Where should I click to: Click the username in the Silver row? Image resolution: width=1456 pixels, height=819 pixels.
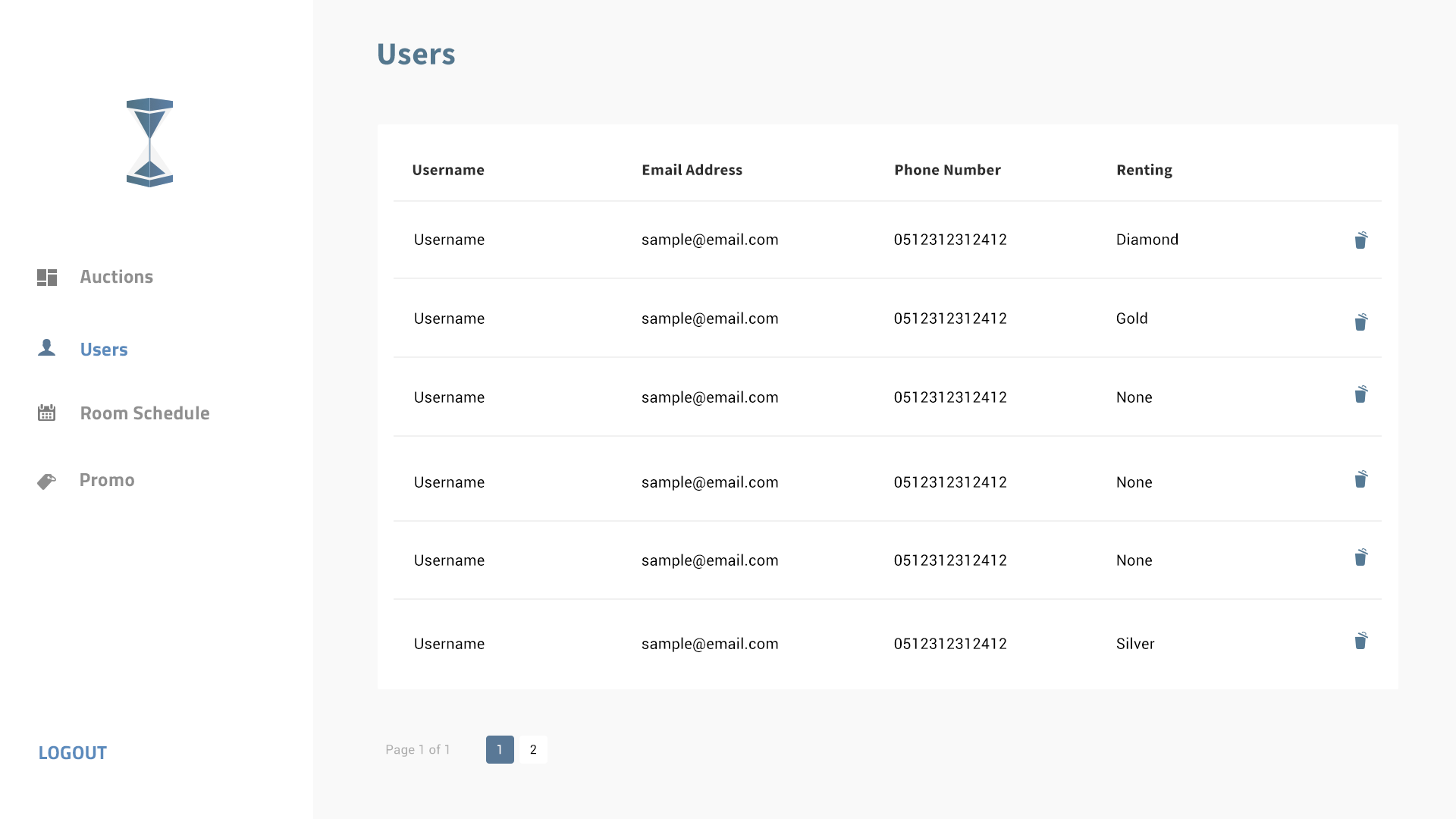[449, 644]
